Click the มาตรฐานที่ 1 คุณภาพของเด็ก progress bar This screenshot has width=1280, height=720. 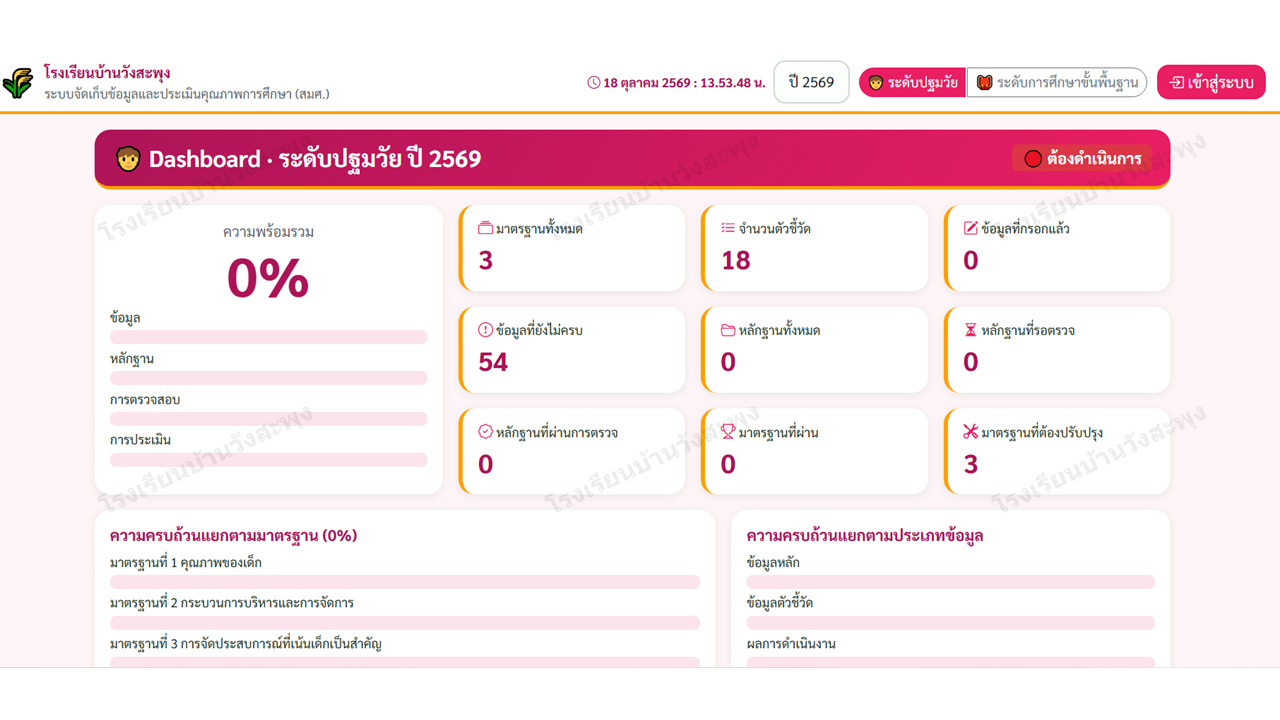click(x=405, y=582)
